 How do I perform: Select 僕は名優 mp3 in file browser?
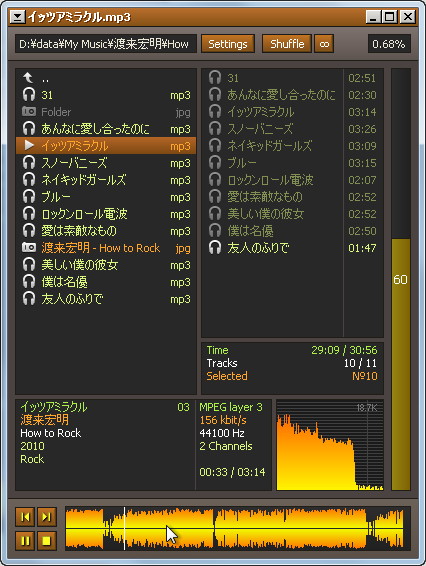coord(106,282)
